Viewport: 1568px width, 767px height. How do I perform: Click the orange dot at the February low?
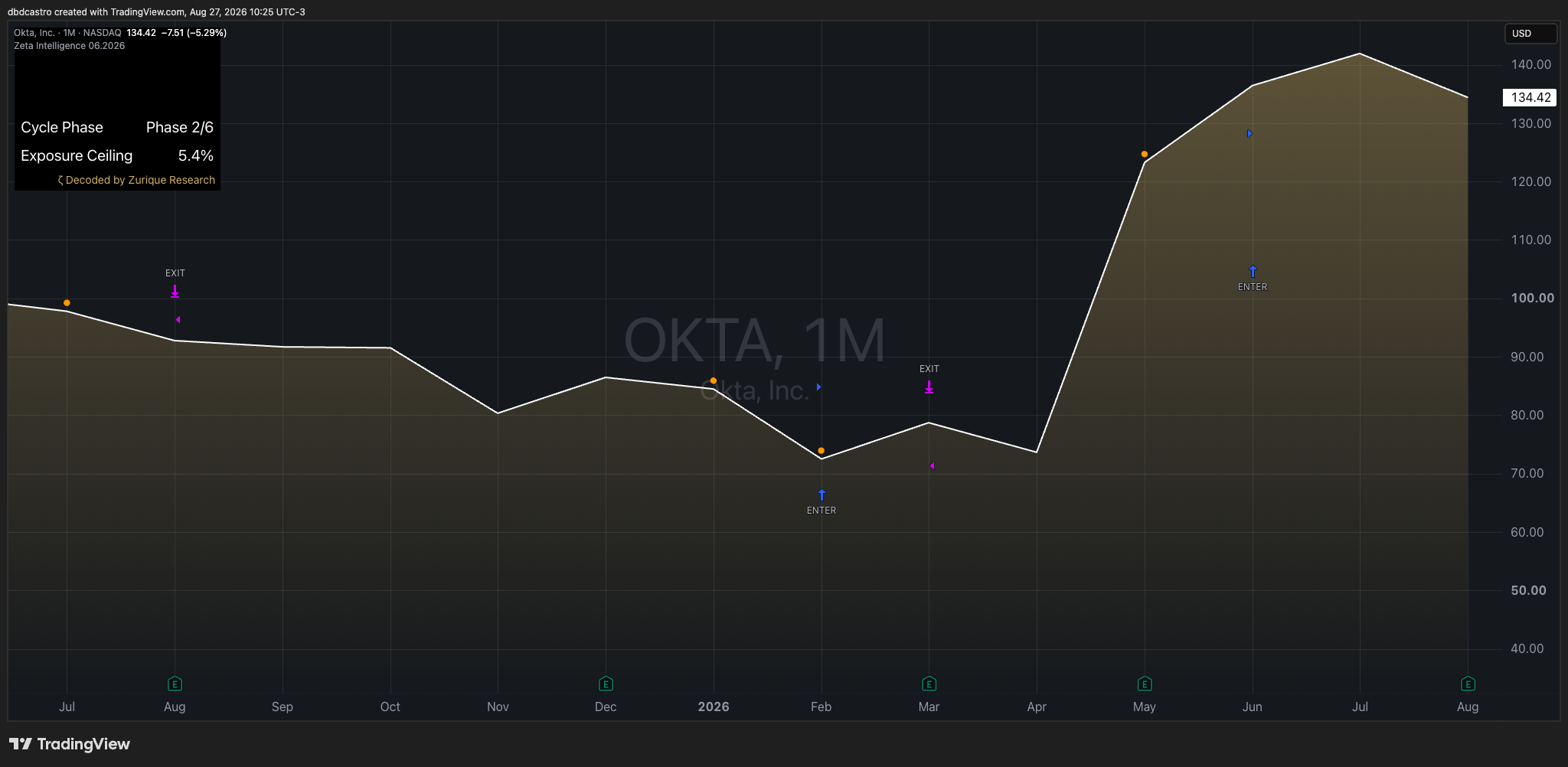point(822,451)
